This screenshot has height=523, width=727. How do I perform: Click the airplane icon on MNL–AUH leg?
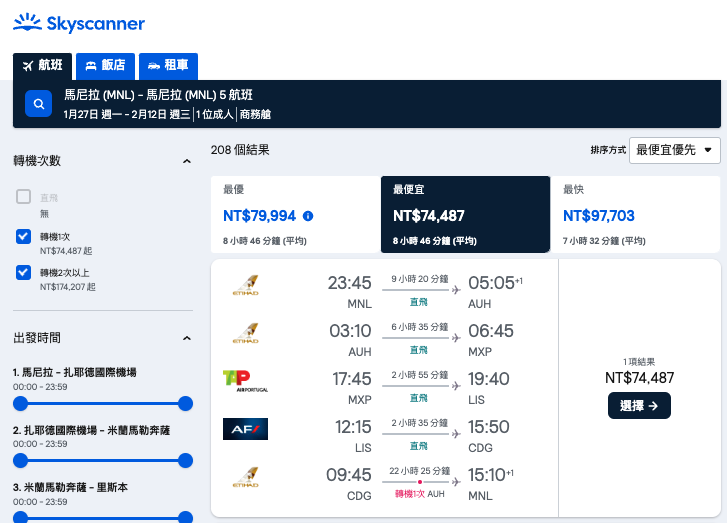[456, 290]
